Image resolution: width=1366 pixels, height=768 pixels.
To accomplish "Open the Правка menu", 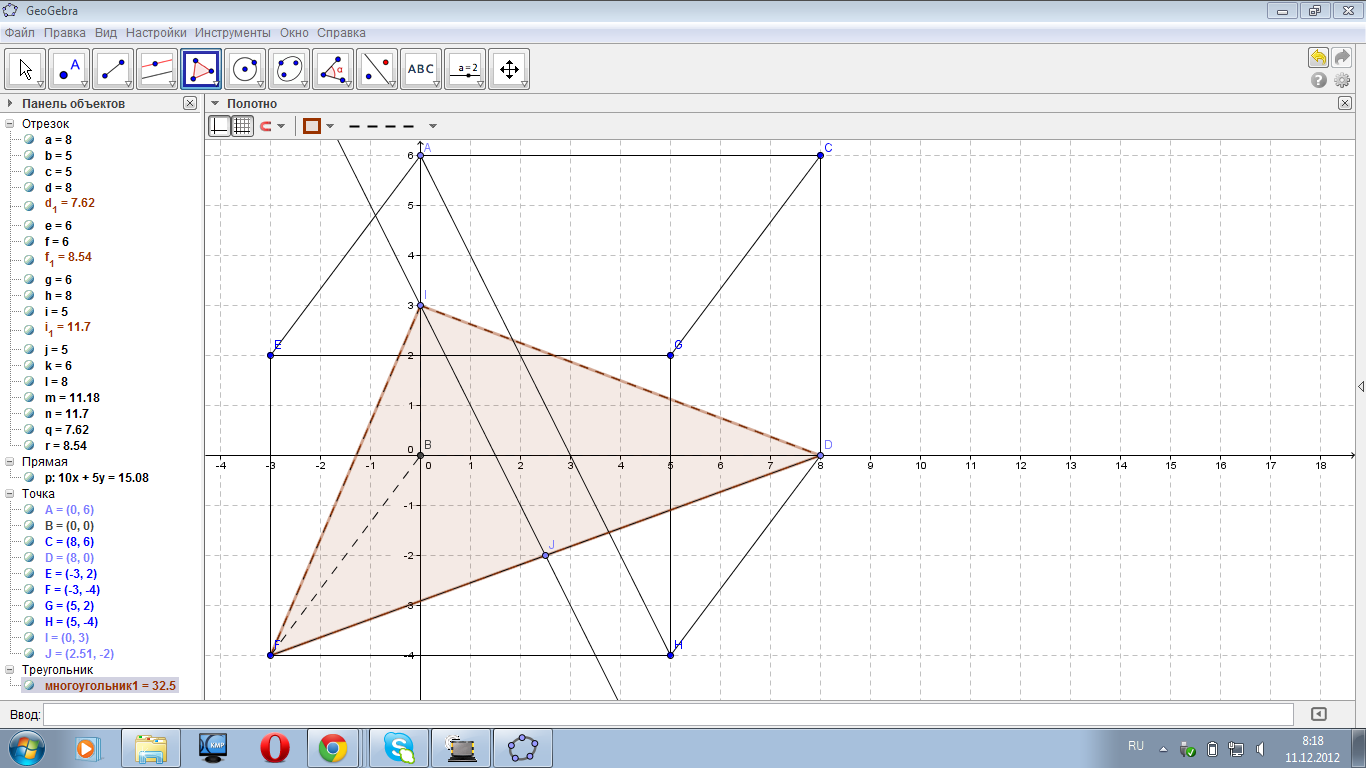I will click(64, 33).
